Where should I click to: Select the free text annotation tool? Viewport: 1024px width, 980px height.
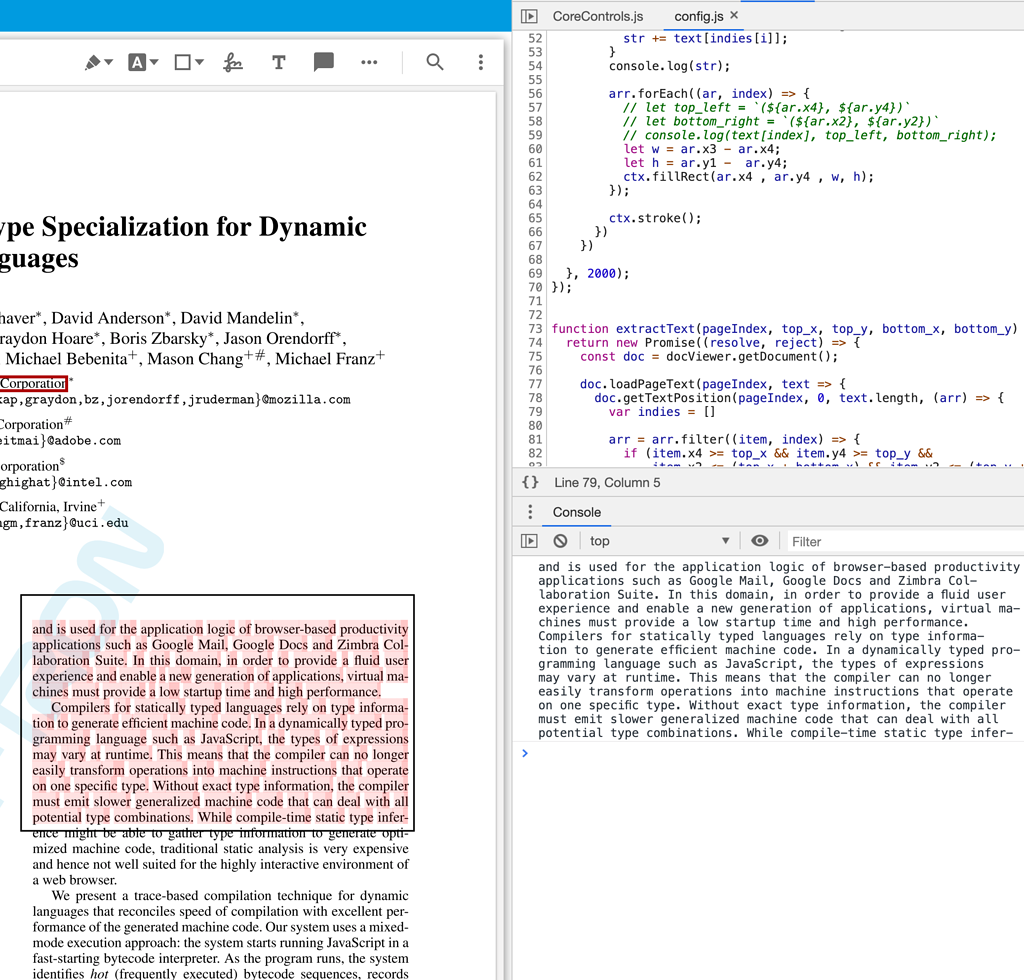click(x=278, y=62)
